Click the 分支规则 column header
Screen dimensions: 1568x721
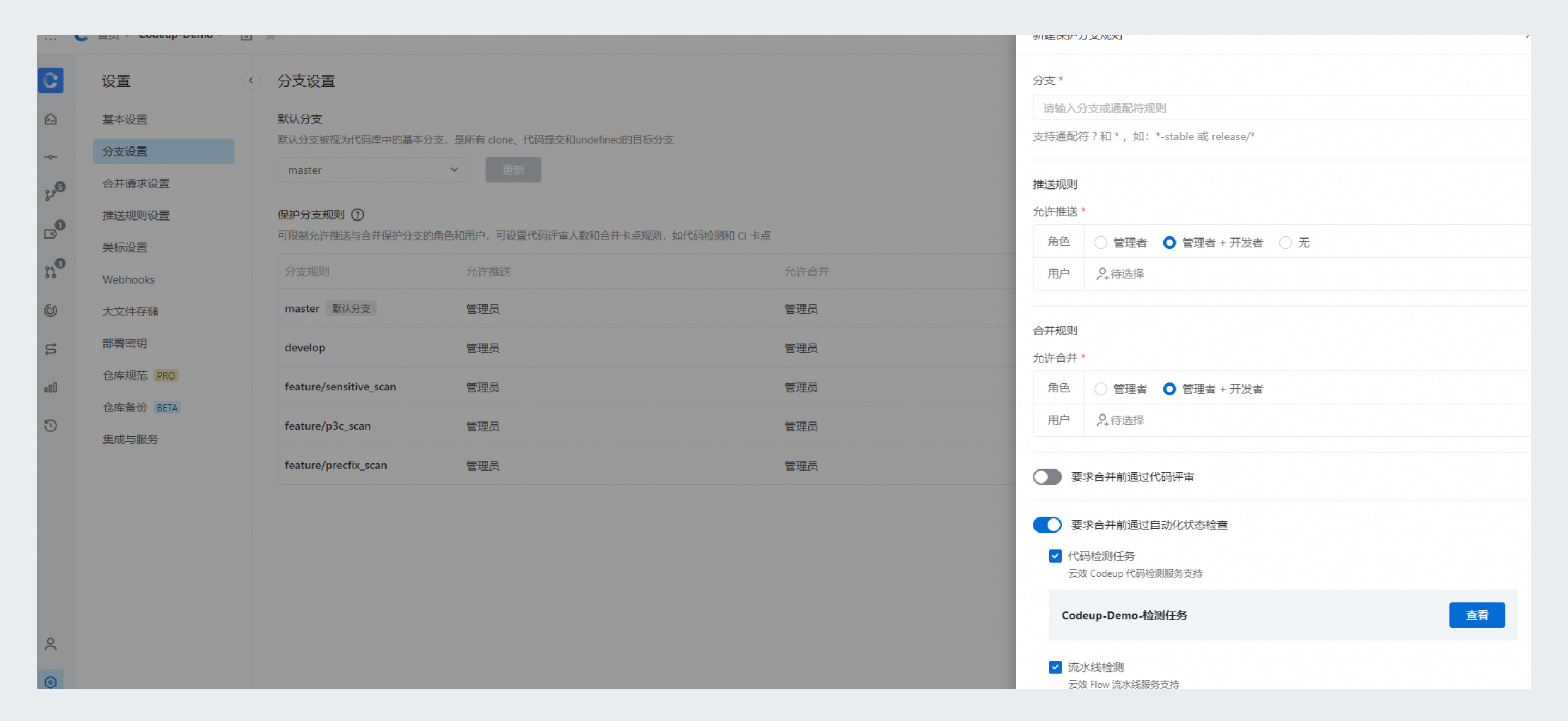point(307,272)
